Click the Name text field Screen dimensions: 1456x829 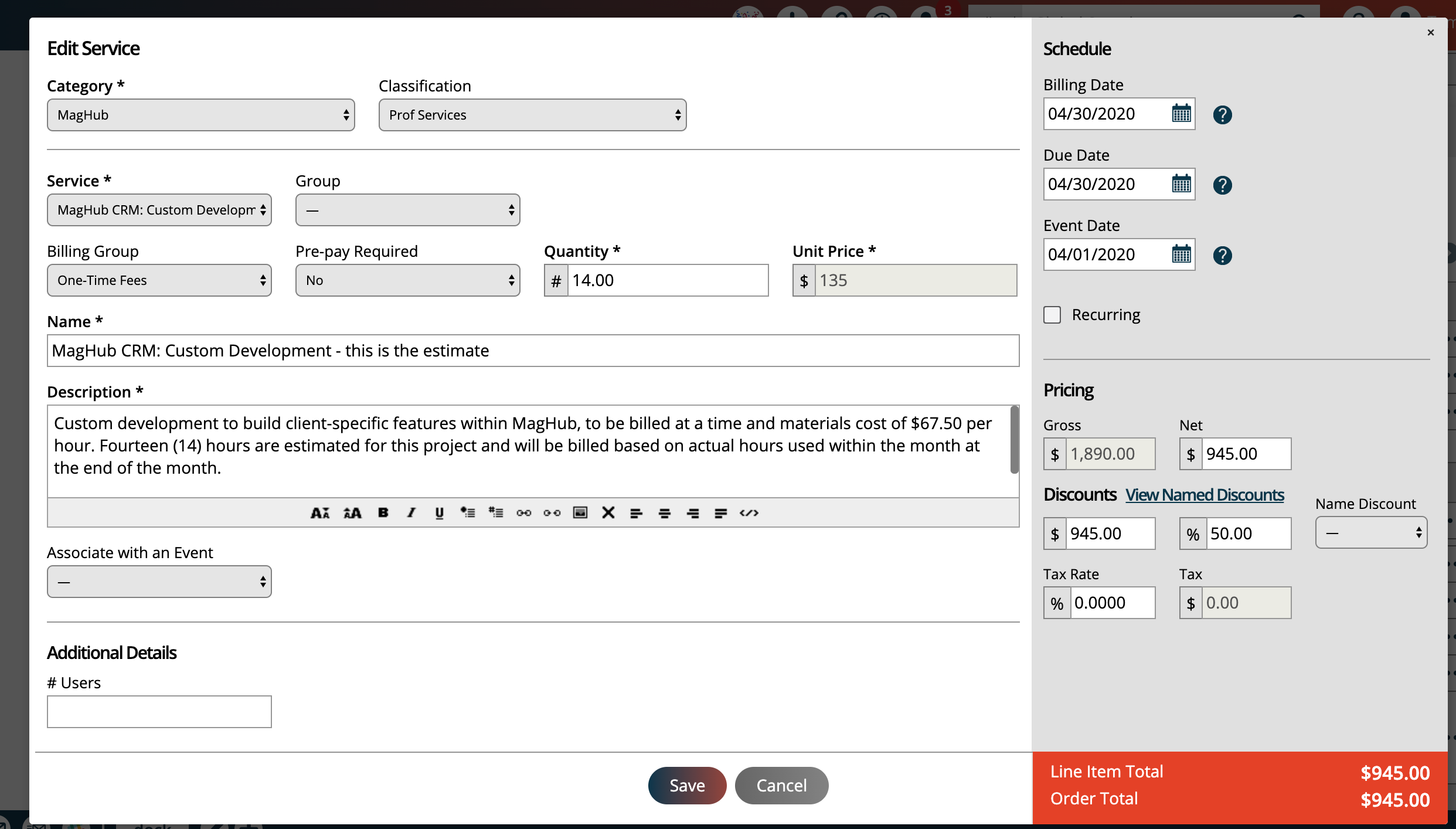[533, 351]
